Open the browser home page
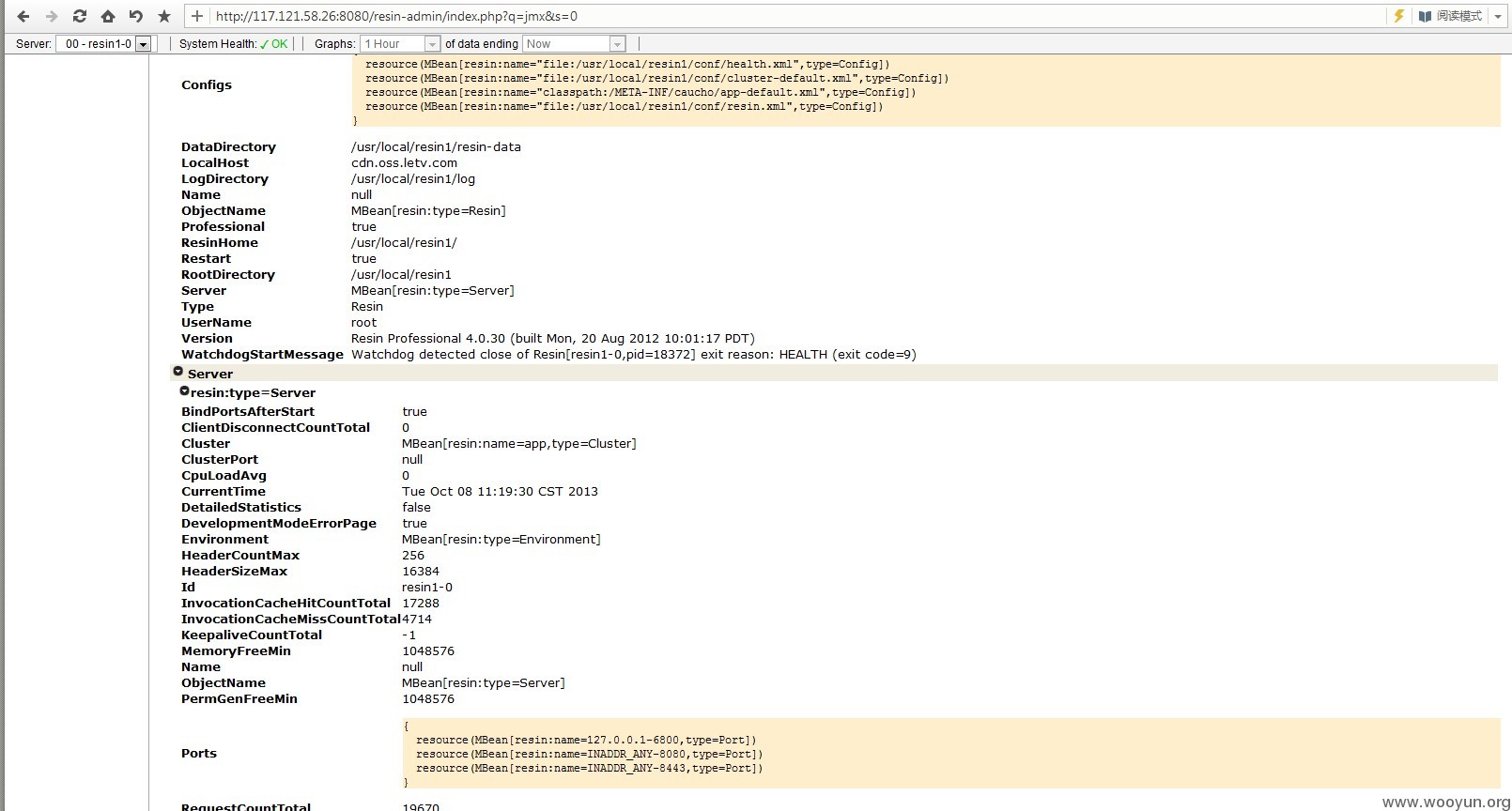 (x=108, y=16)
